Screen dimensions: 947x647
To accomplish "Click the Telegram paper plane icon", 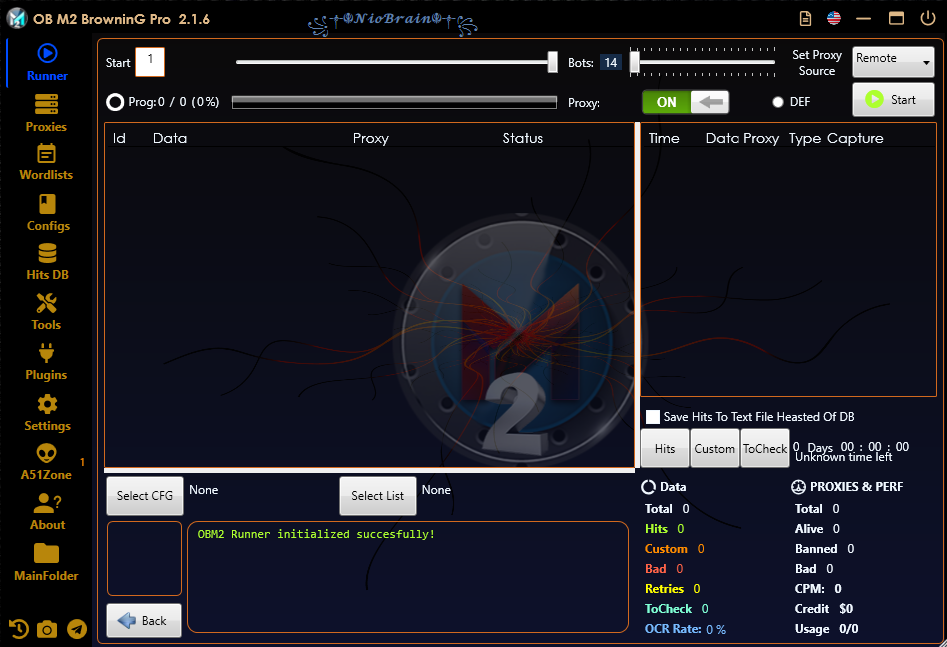I will tap(77, 629).
